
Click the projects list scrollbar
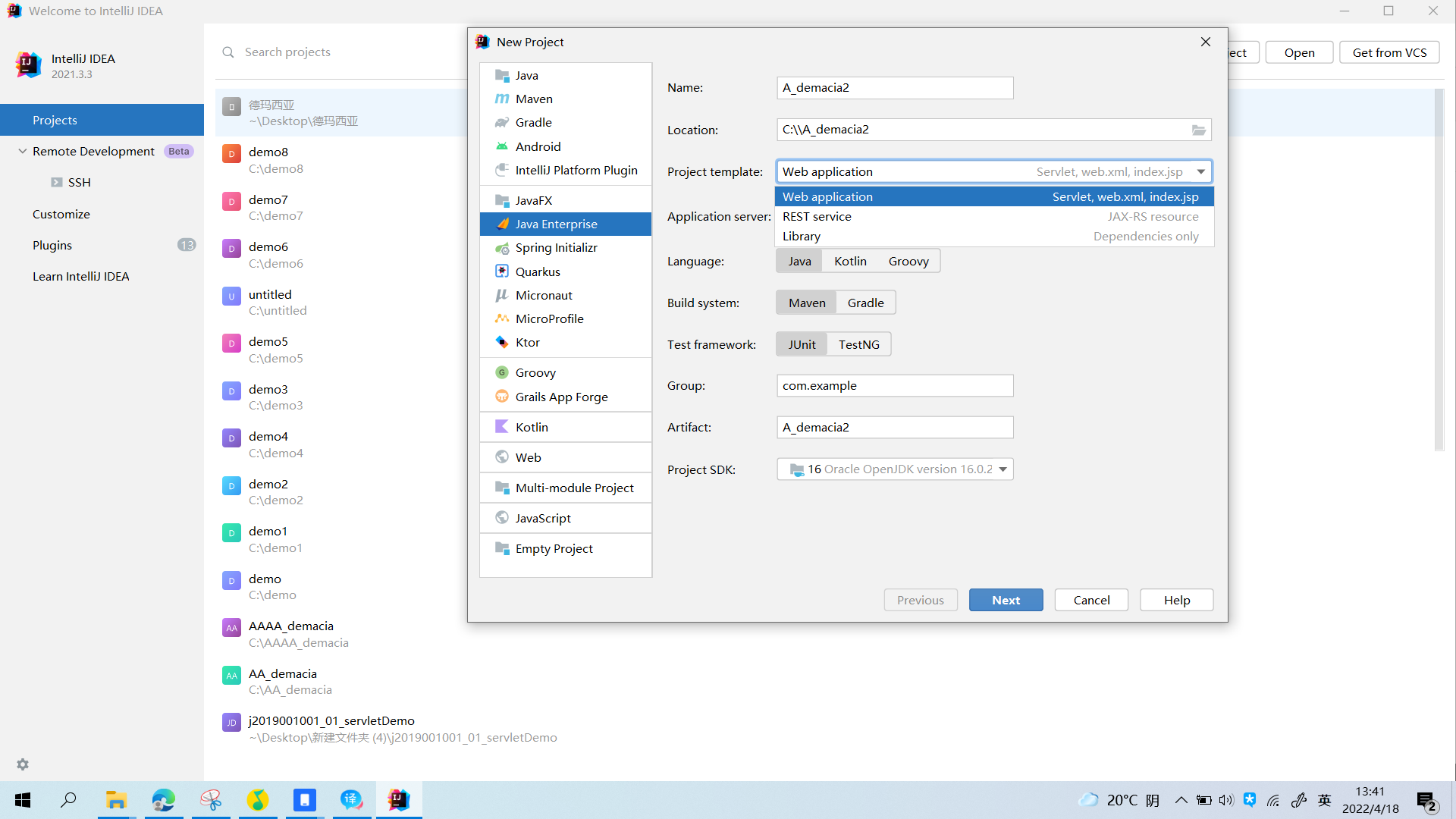click(x=1439, y=270)
